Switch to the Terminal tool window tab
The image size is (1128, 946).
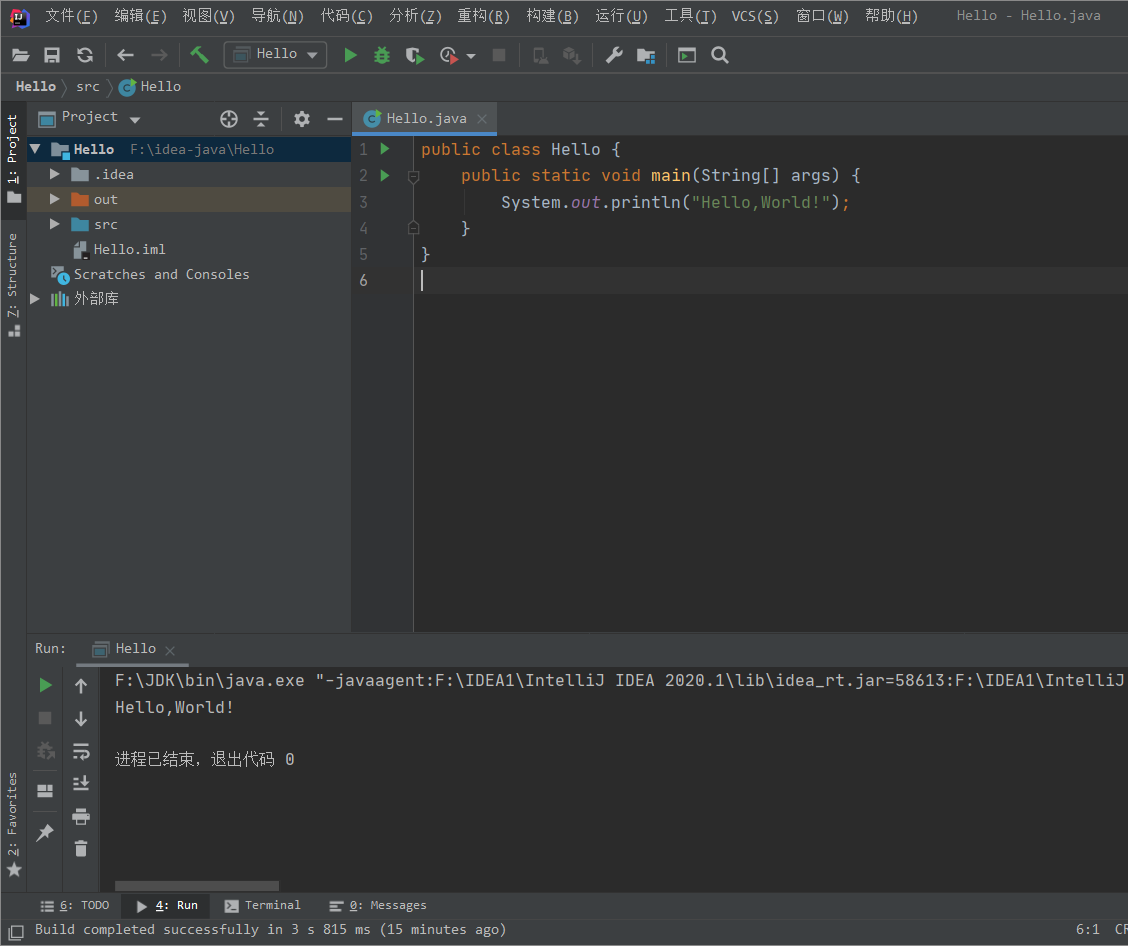click(x=262, y=905)
